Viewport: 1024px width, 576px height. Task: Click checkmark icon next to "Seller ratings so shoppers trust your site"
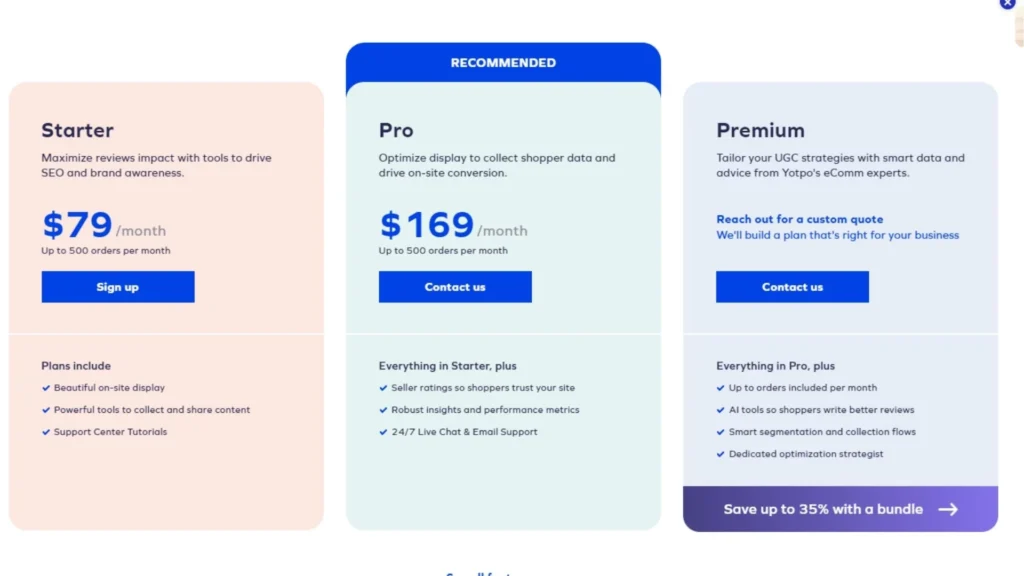click(384, 388)
